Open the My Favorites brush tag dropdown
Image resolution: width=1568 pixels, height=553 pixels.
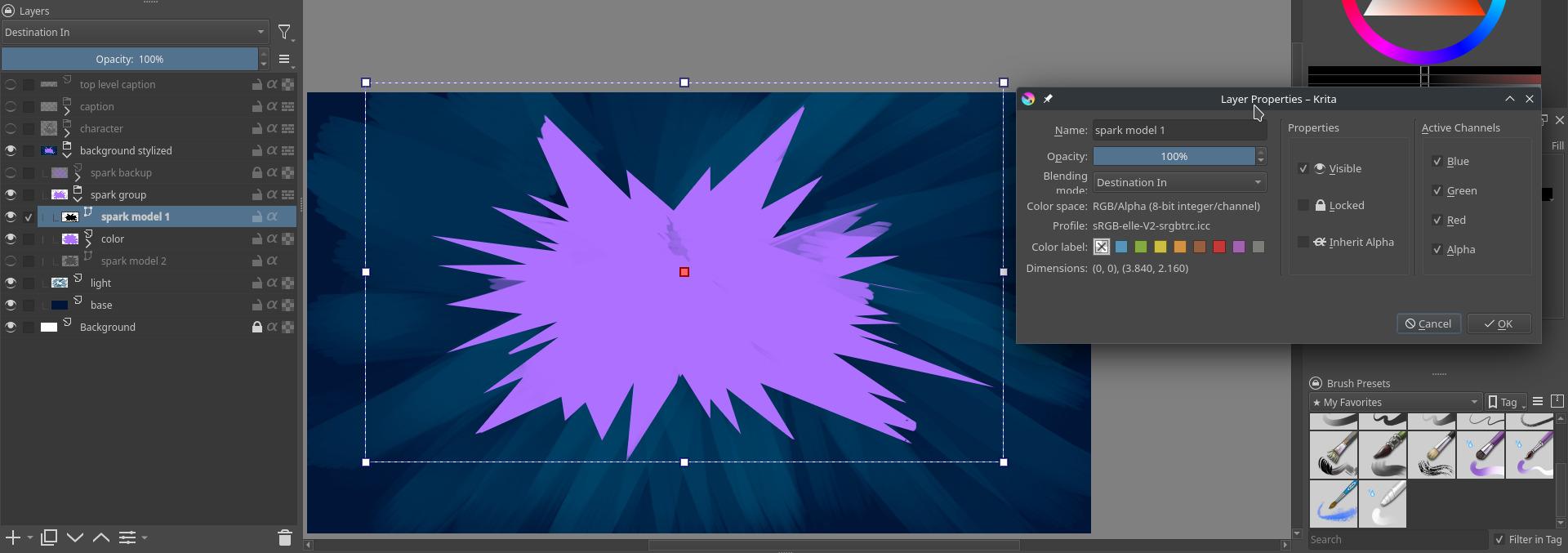click(x=1395, y=402)
